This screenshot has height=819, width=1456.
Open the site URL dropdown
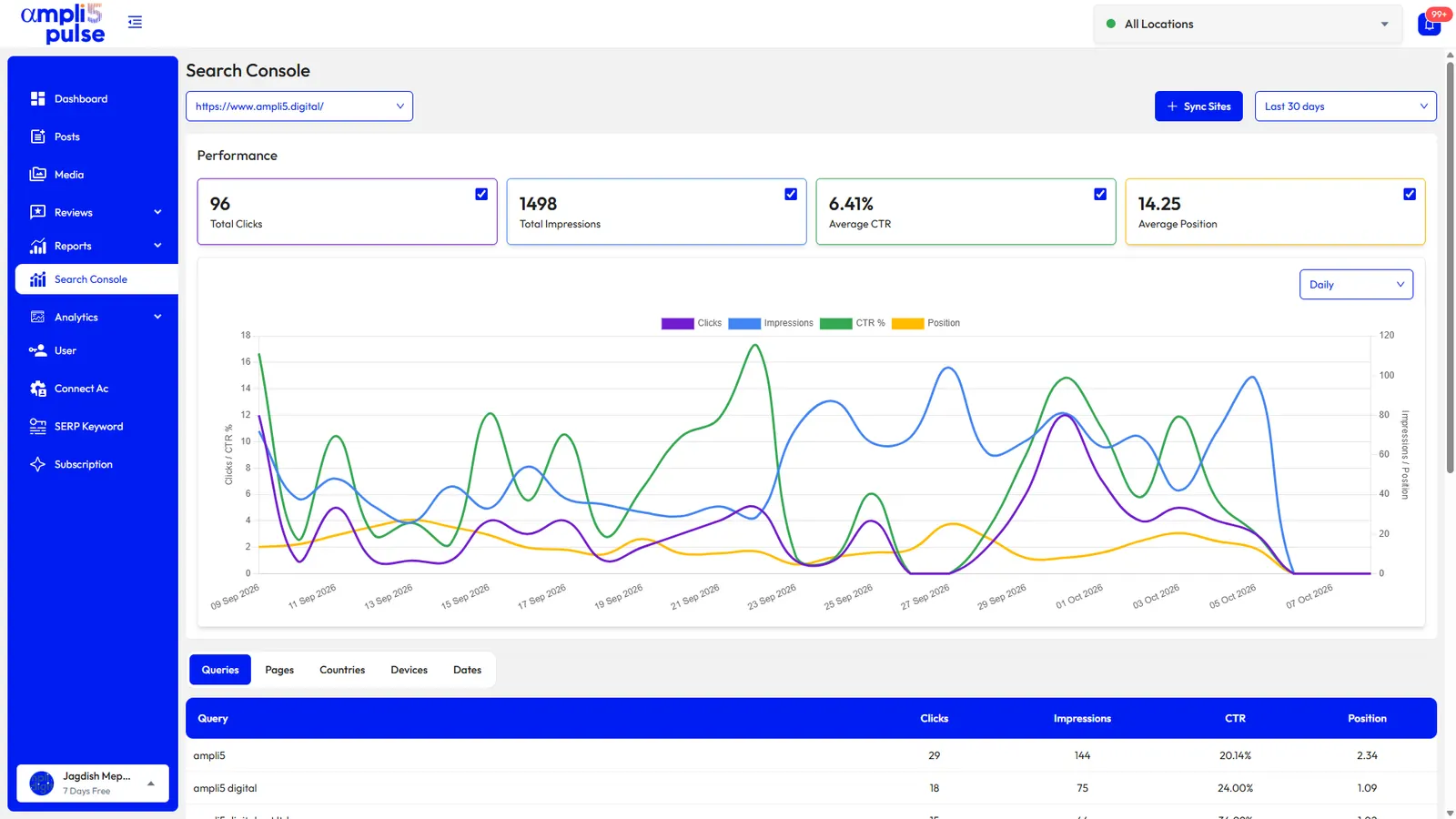tap(299, 106)
